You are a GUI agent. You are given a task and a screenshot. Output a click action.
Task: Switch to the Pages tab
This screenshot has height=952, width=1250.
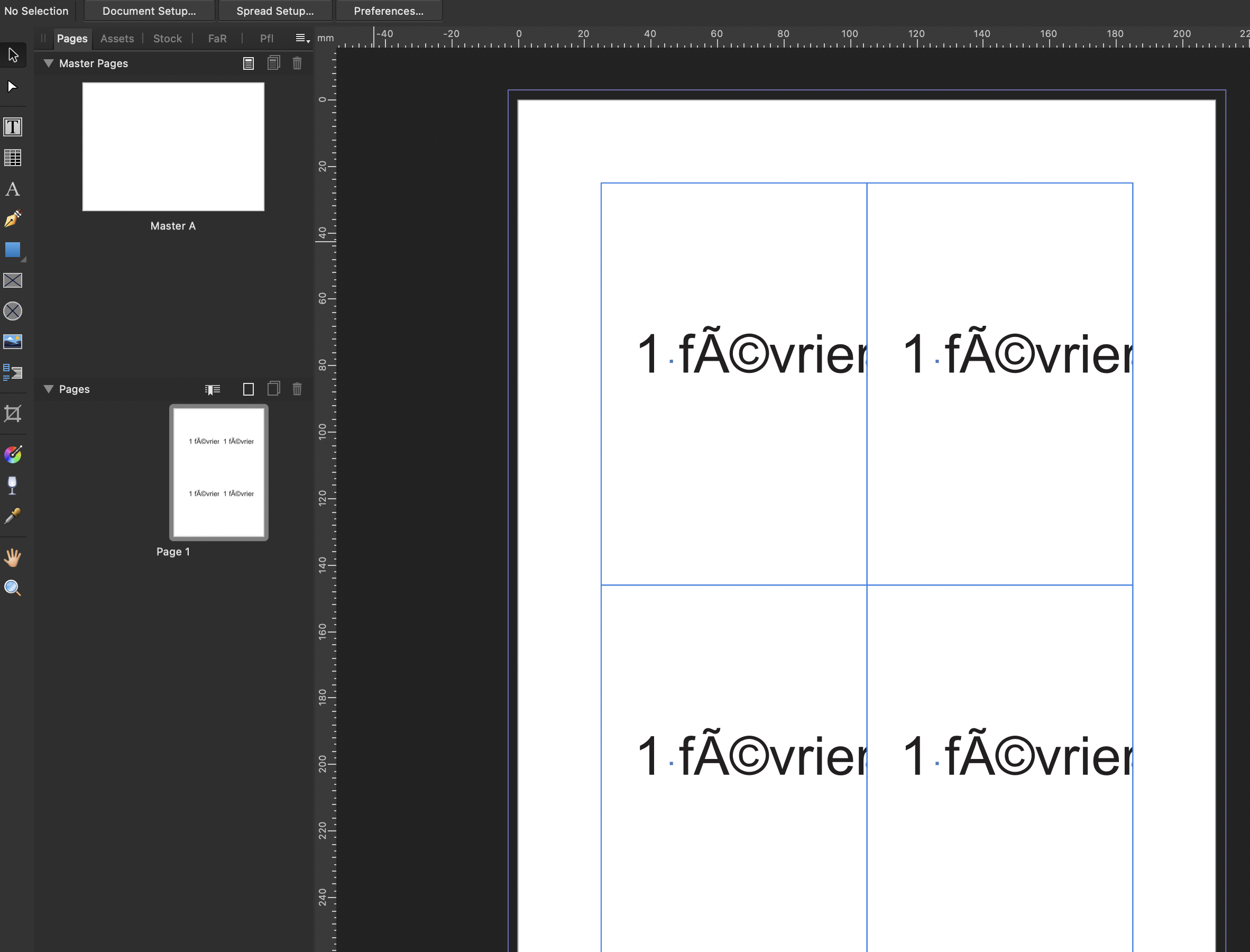72,39
